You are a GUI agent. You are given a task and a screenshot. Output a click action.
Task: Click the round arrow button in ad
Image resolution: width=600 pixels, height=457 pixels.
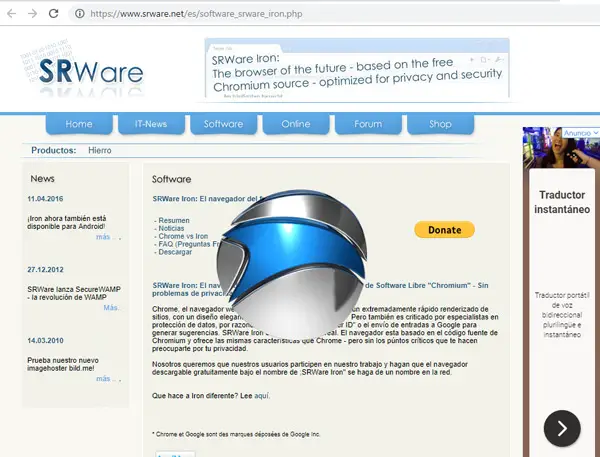click(x=562, y=428)
